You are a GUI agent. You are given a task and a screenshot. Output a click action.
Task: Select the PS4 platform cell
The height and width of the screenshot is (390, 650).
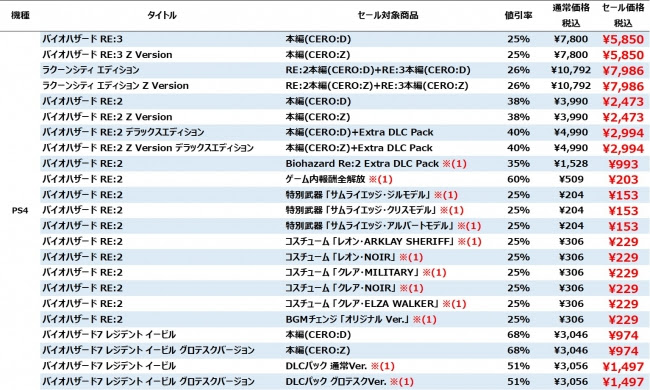coord(20,211)
